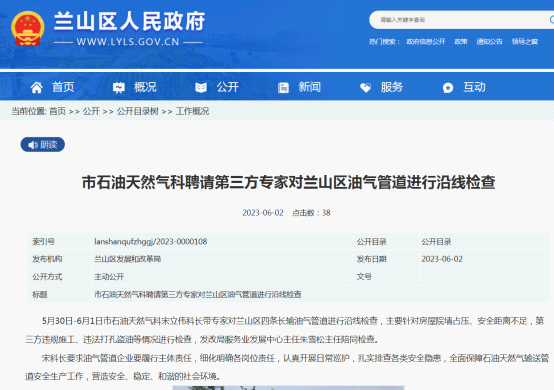Image resolution: width=554 pixels, height=390 pixels.
Task: Open the 首页 home icon
Action: click(x=36, y=87)
